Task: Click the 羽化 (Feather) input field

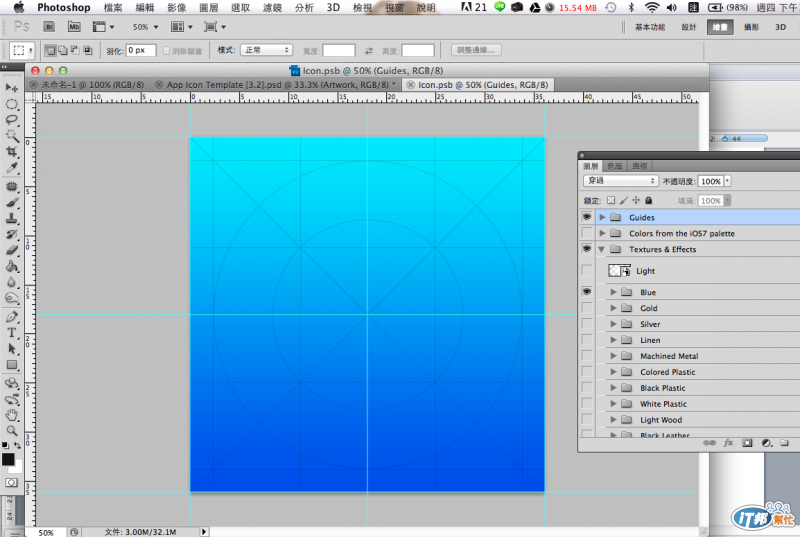Action: pyautogui.click(x=141, y=50)
